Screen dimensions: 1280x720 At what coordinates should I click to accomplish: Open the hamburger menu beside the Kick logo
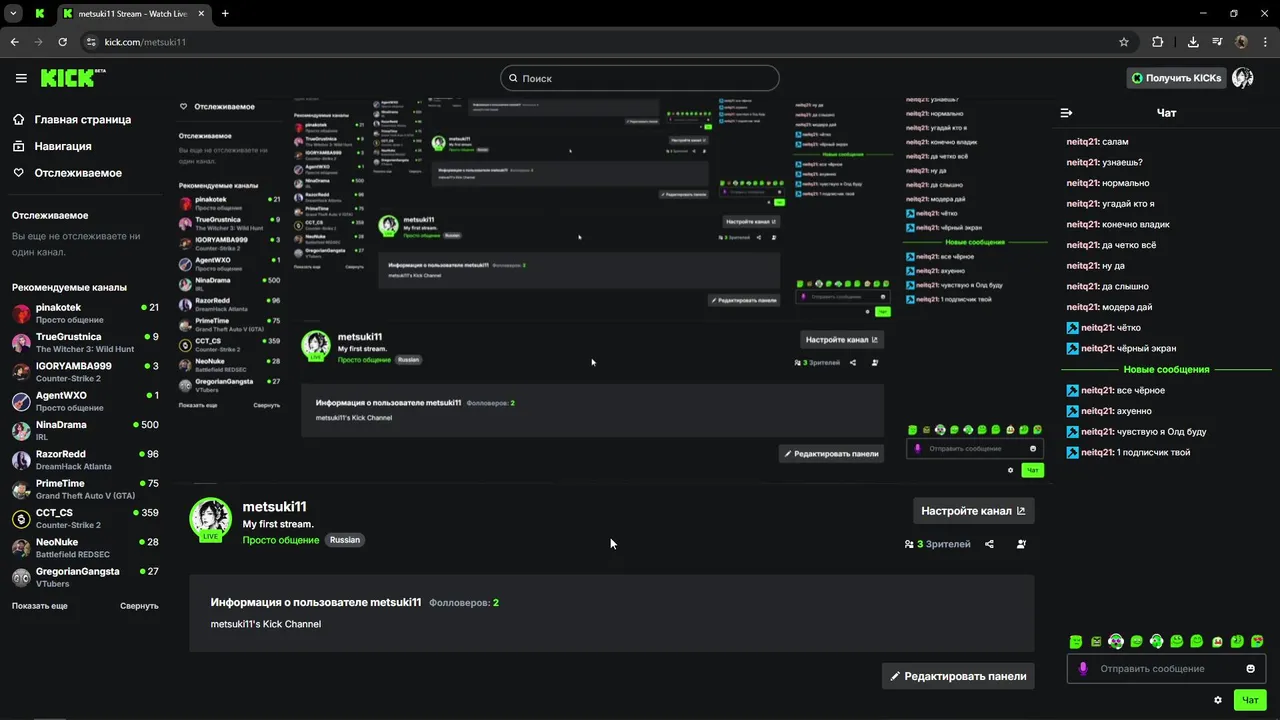tap(21, 78)
